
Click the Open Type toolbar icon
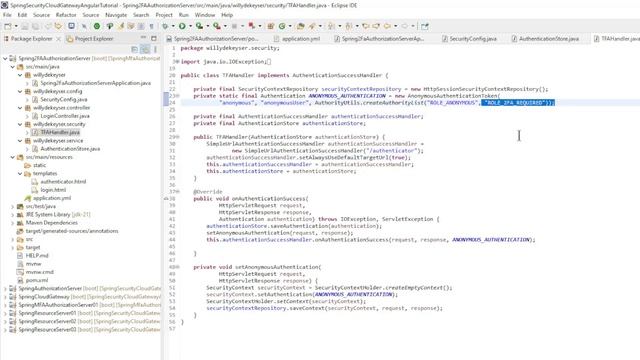click(x=301, y=26)
